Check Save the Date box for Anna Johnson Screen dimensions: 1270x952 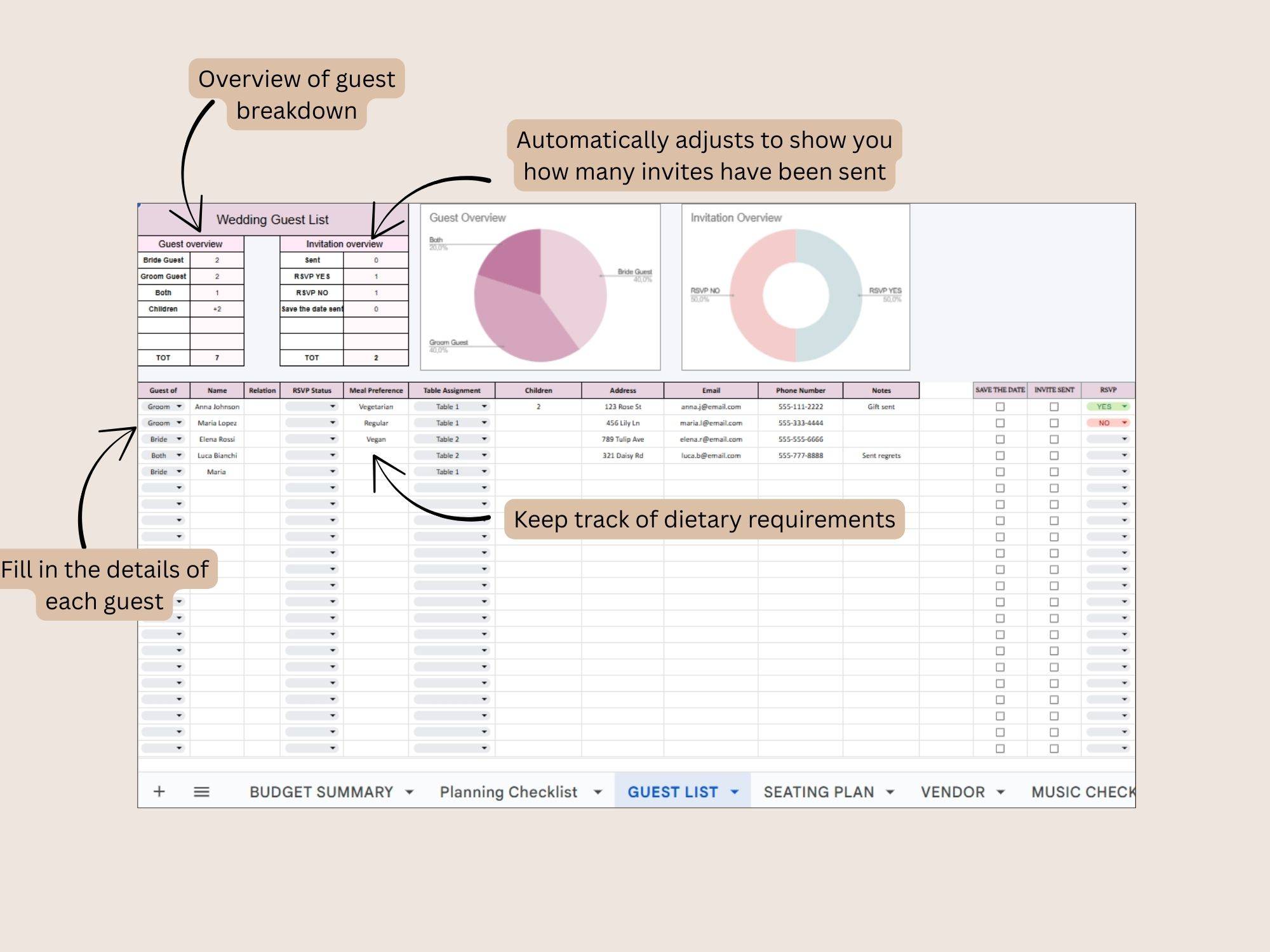tap(1000, 407)
